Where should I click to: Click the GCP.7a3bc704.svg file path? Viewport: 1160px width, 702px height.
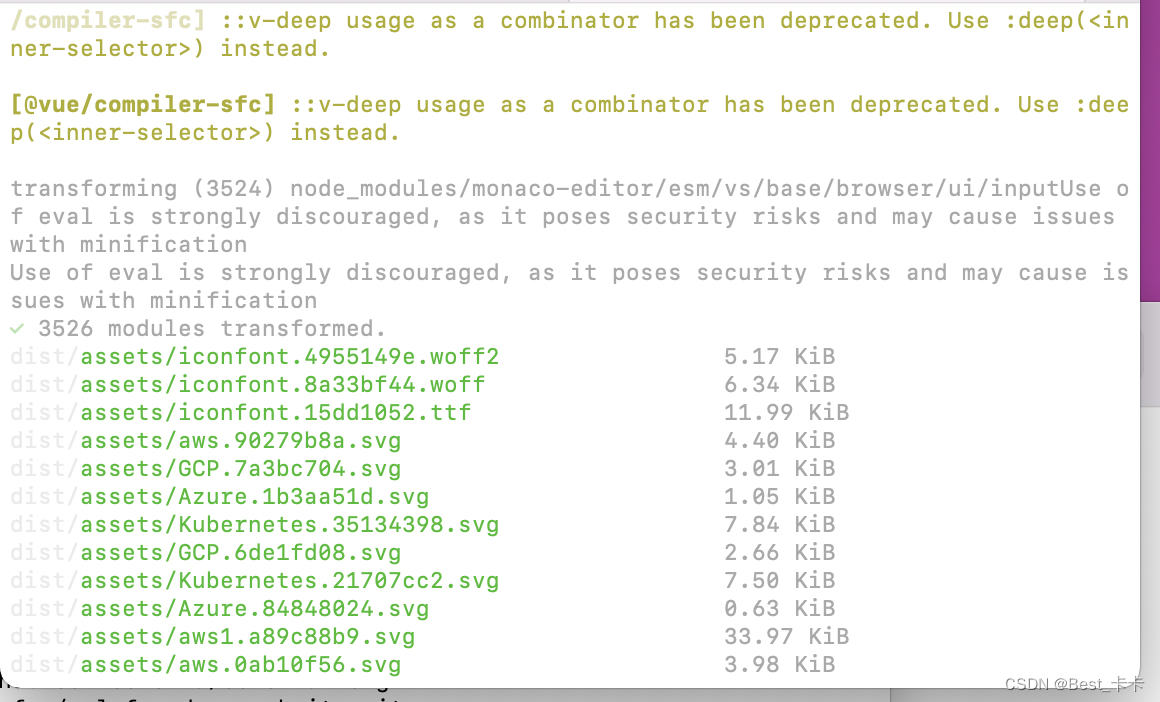pos(240,468)
